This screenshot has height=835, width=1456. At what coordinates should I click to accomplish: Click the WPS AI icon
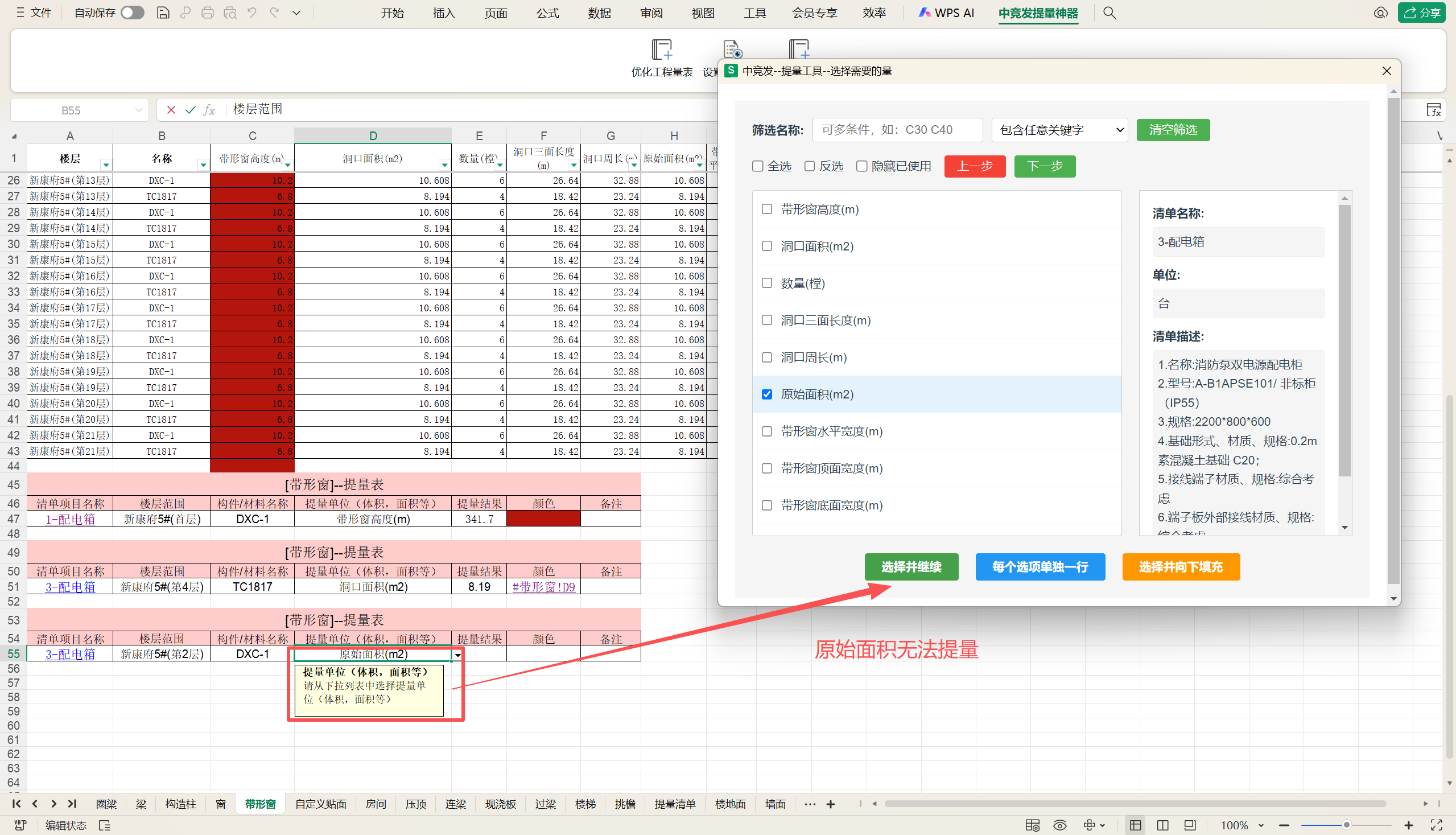[924, 13]
